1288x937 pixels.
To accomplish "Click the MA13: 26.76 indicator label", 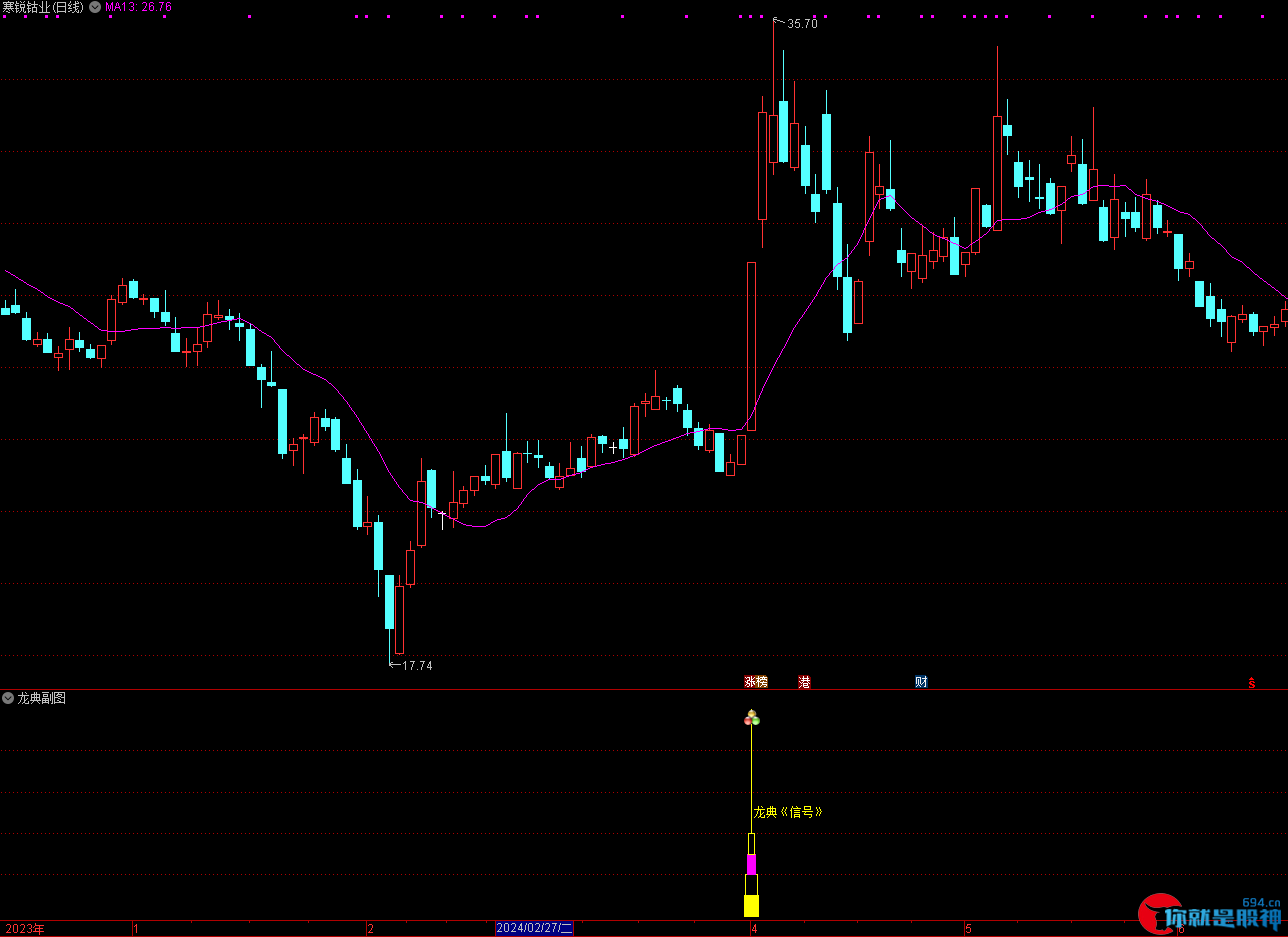I will coord(138,7).
